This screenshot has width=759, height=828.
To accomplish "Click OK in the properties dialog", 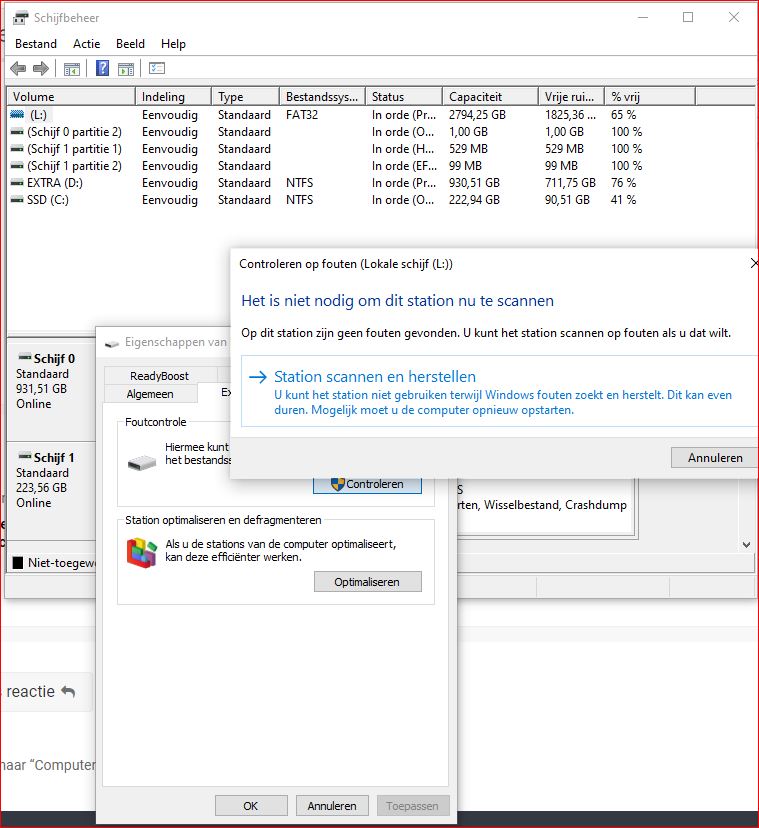I will 250,806.
